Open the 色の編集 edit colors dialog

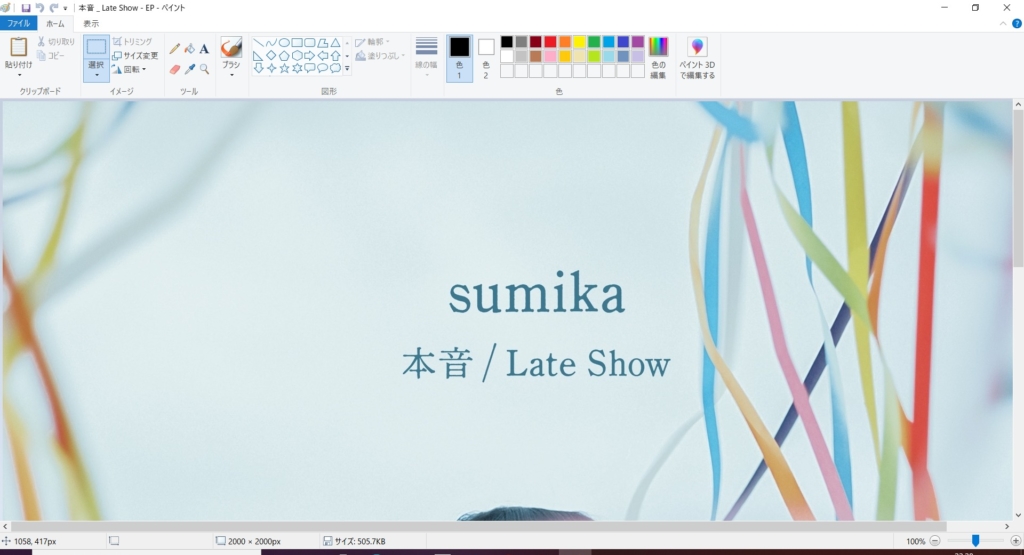click(658, 57)
